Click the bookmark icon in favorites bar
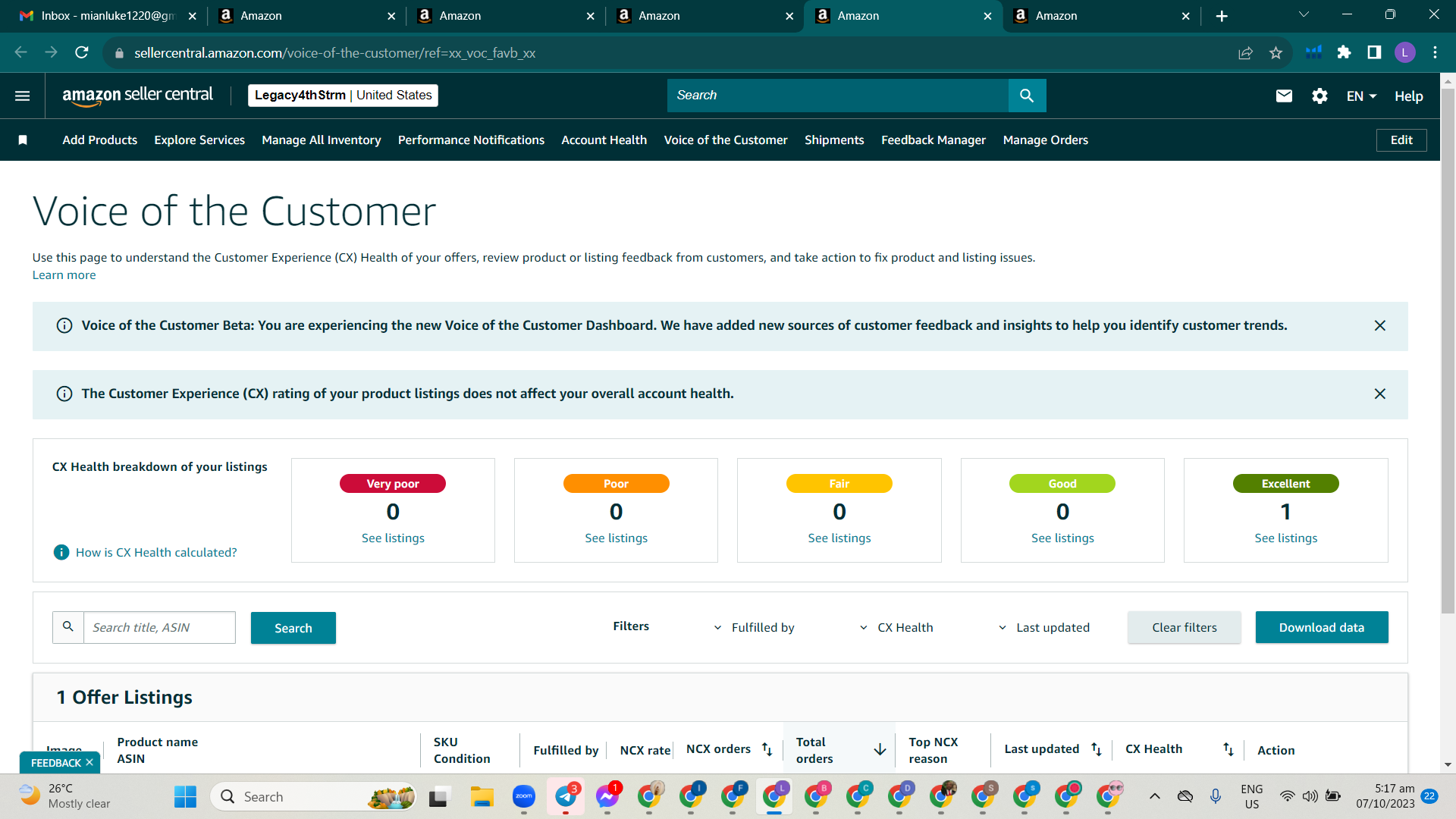 (x=23, y=140)
